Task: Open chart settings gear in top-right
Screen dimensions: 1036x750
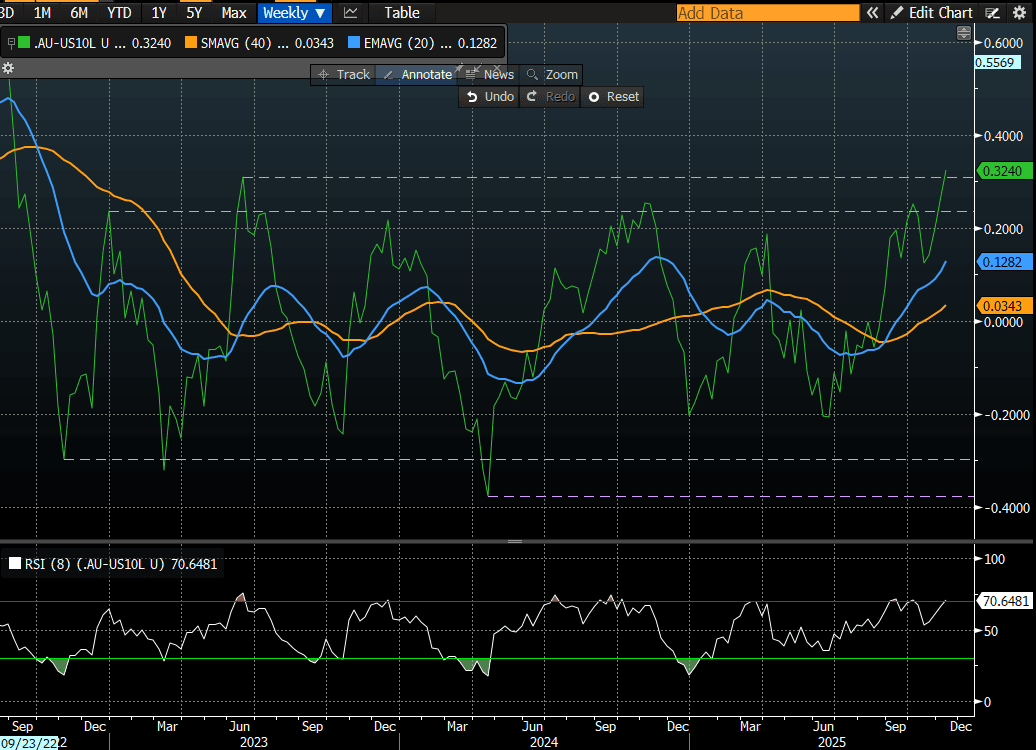Action: [1020, 13]
